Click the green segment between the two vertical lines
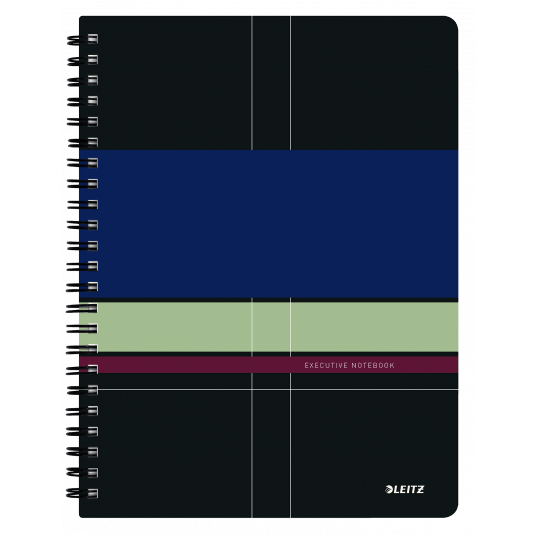This screenshot has height=536, width=536. (271, 327)
